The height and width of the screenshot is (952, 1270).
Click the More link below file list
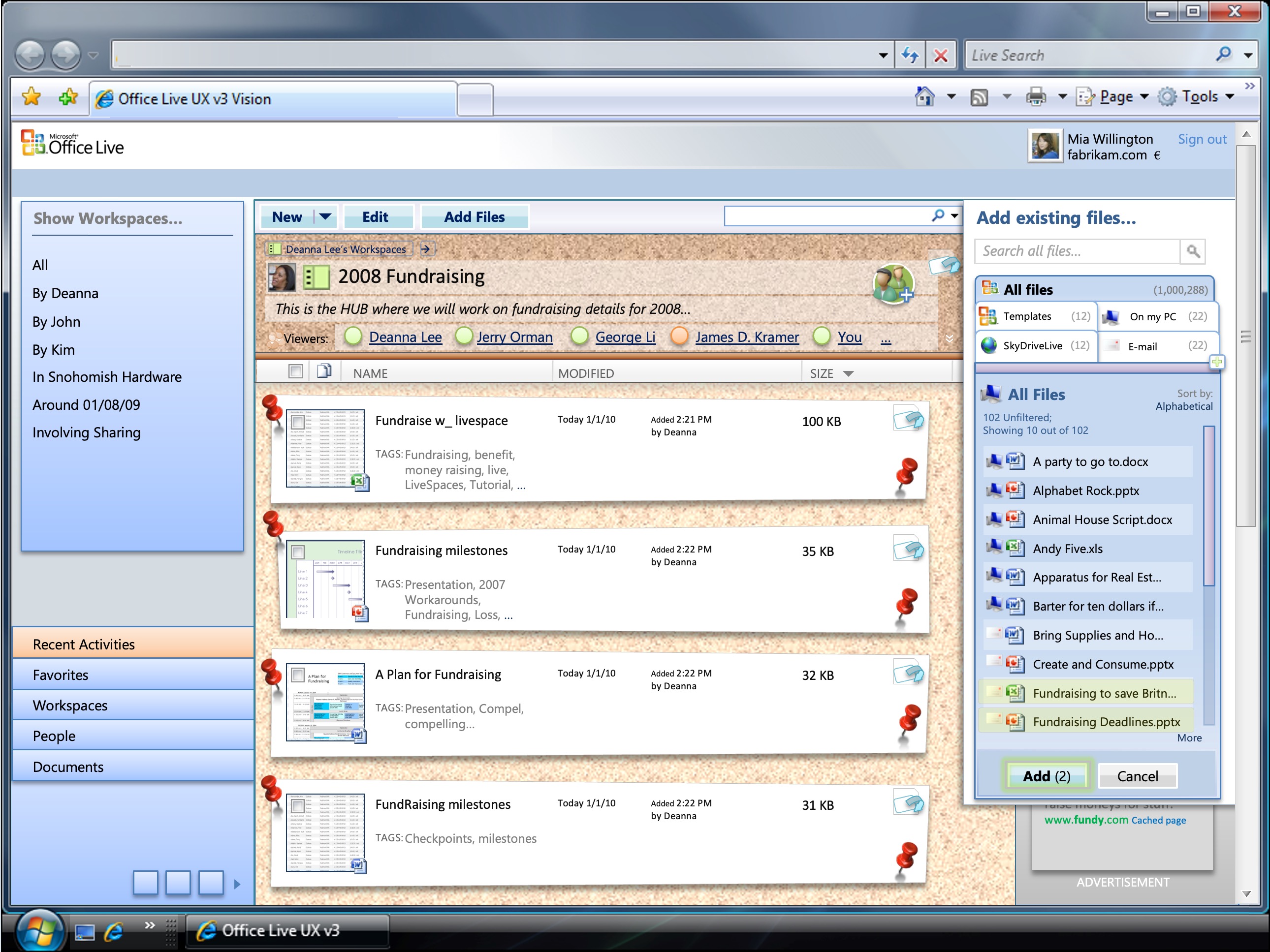pyautogui.click(x=1189, y=738)
